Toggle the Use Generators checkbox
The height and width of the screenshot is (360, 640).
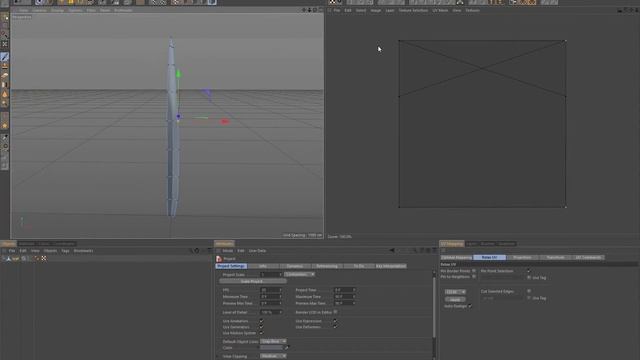261,327
